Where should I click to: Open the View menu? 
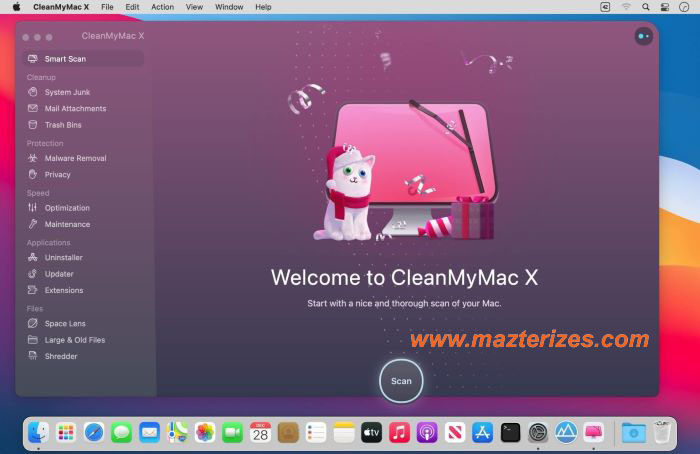[x=194, y=7]
